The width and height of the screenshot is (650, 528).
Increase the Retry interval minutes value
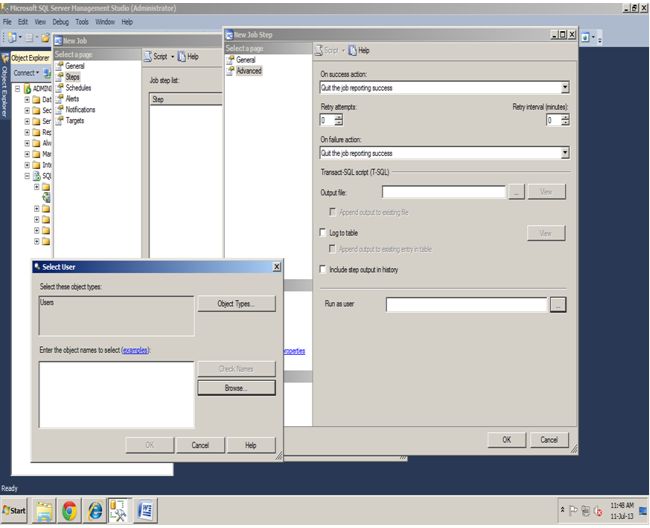point(565,117)
